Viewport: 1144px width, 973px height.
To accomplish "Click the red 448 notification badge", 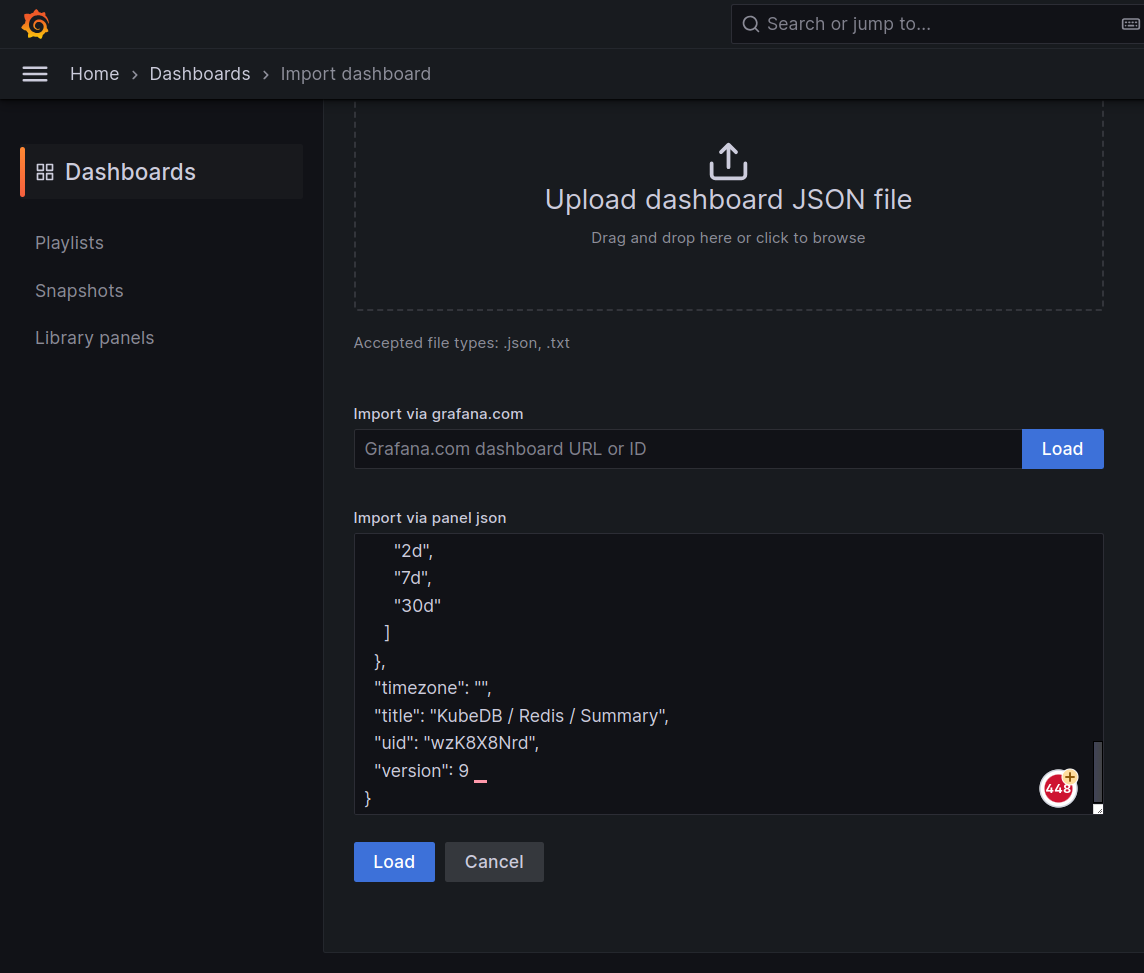I will (1058, 788).
